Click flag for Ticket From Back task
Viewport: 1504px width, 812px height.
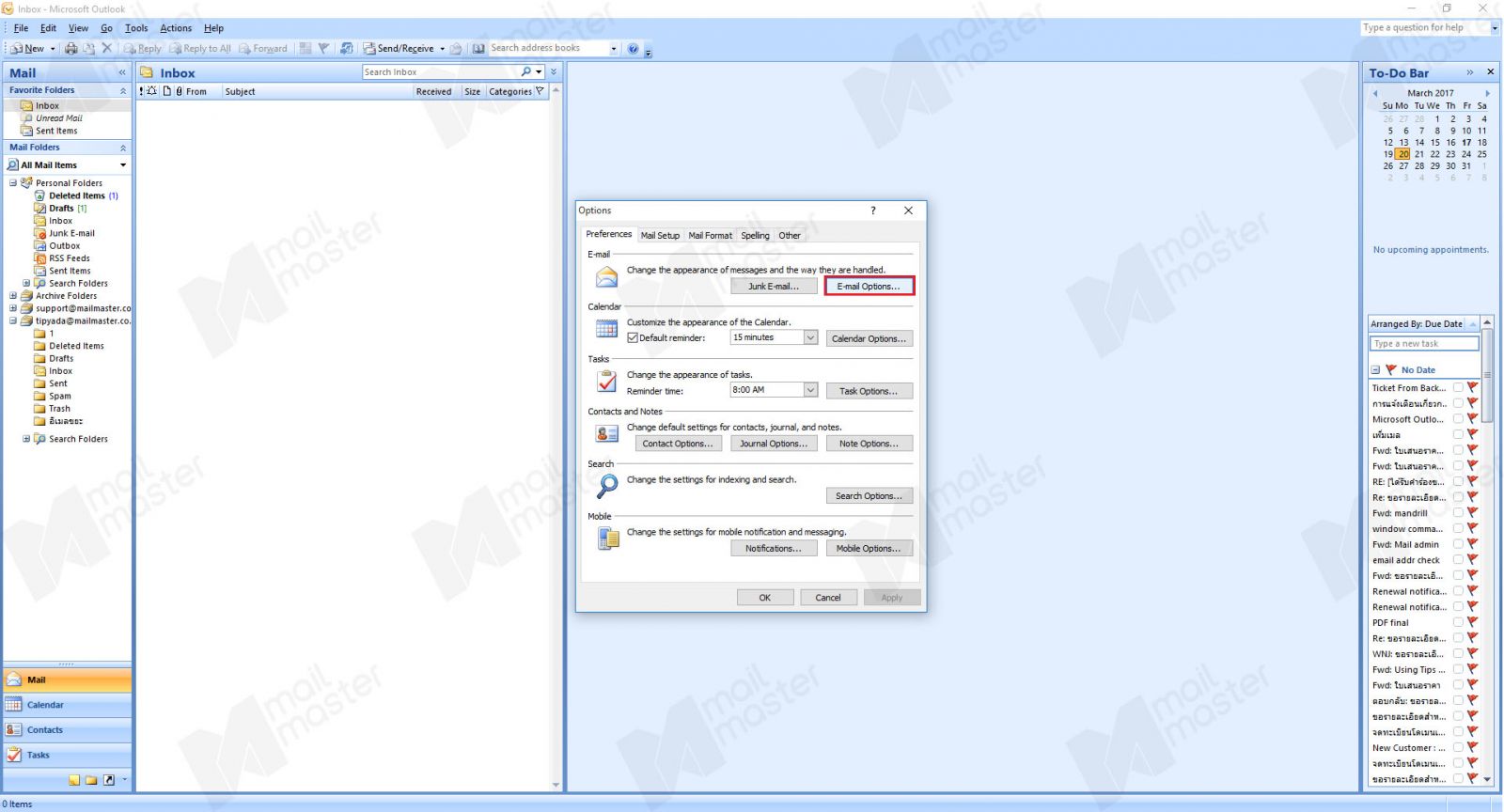1472,387
